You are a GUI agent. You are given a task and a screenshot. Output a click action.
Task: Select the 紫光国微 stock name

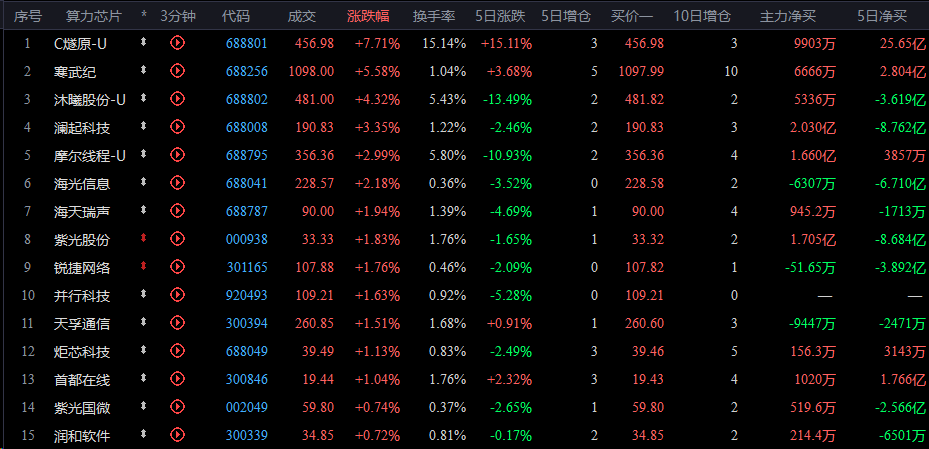point(81,408)
